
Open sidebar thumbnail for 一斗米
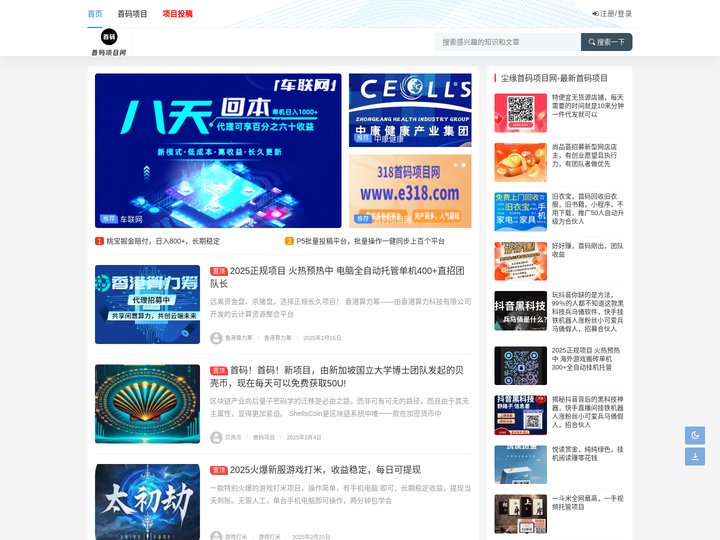[520, 514]
